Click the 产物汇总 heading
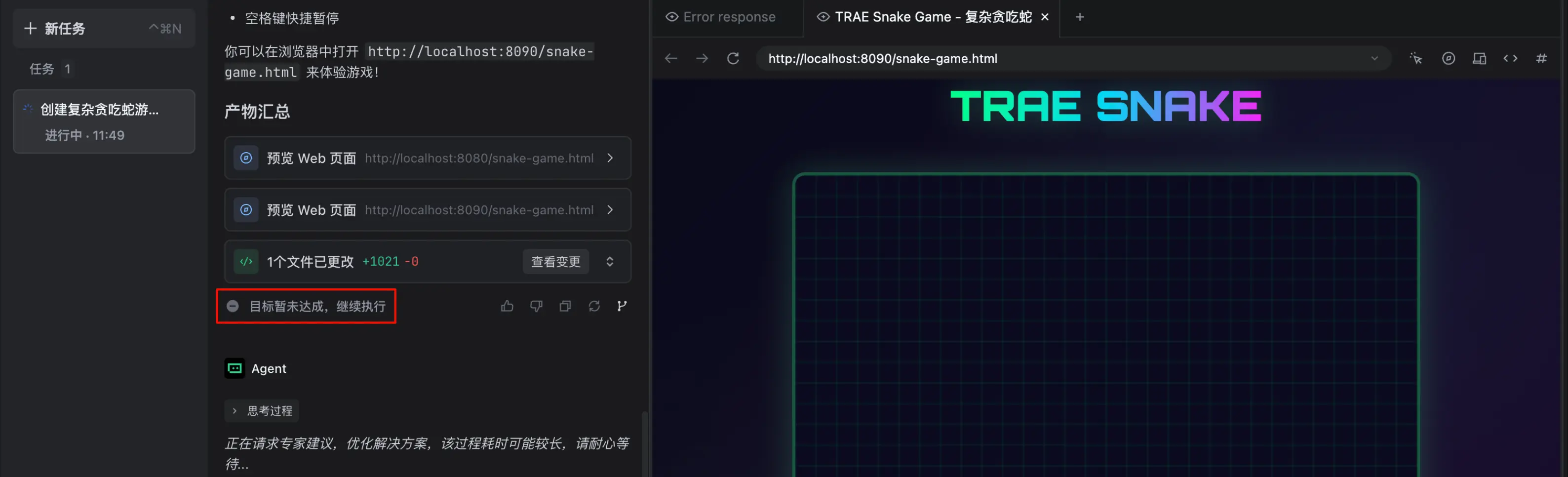 pos(258,111)
